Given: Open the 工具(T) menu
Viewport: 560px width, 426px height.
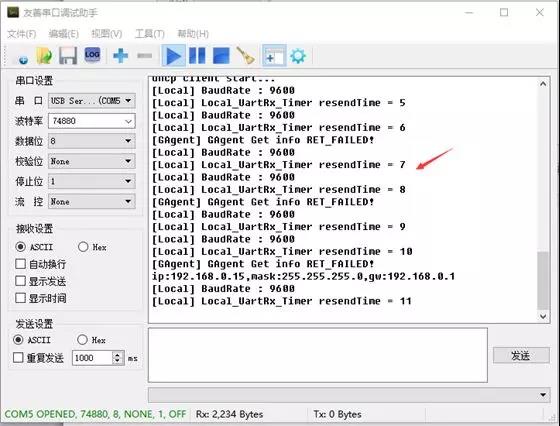Looking at the screenshot, I should (150, 34).
